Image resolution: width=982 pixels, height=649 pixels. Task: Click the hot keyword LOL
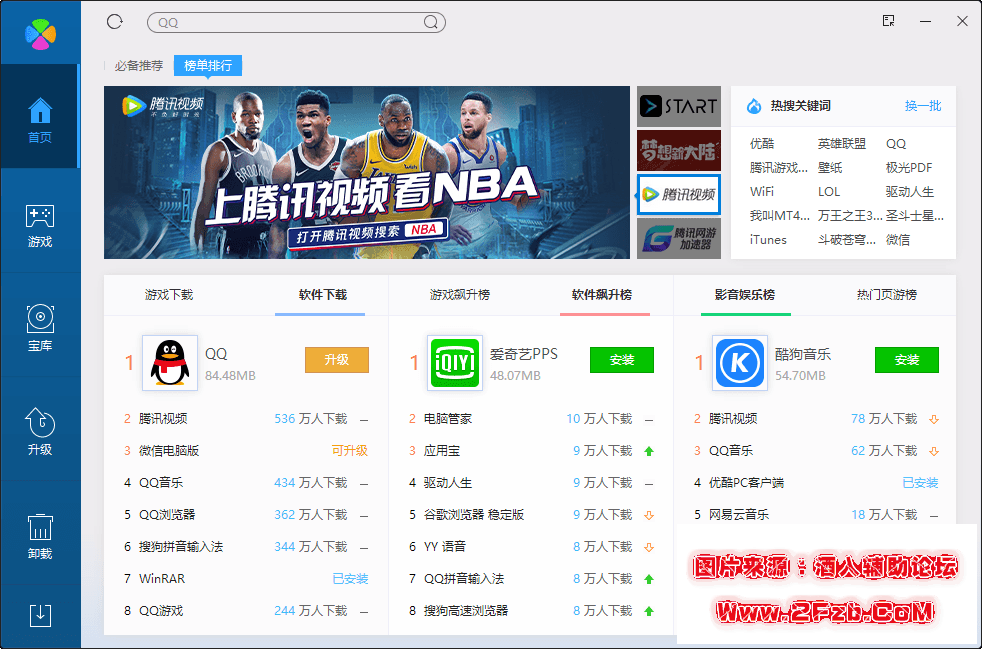pyautogui.click(x=829, y=191)
